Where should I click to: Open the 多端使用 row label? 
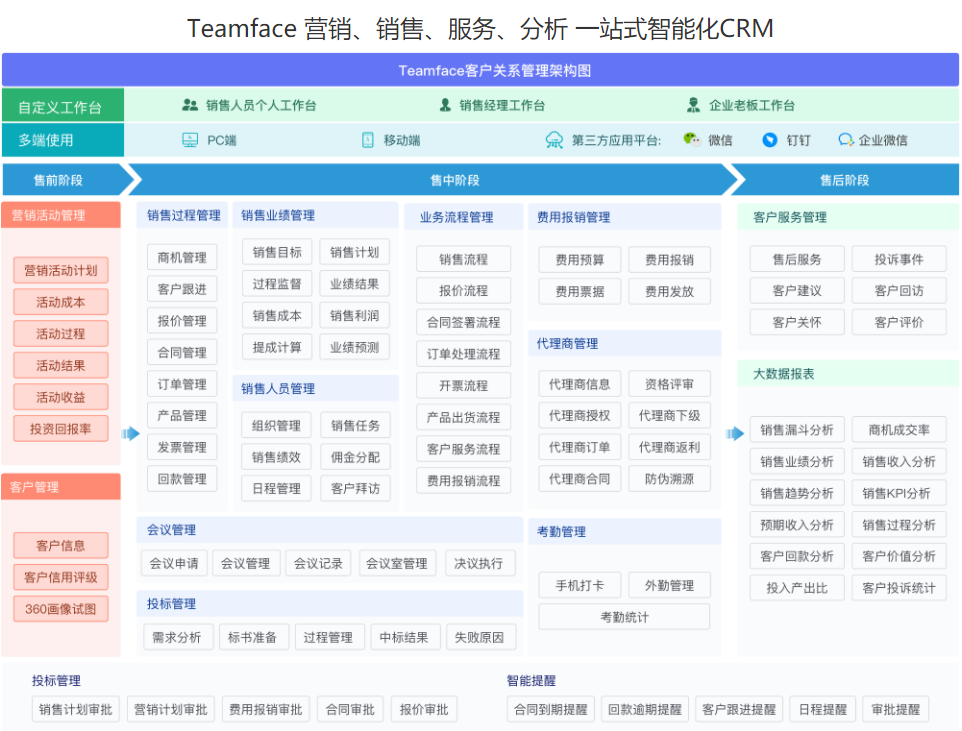coord(62,140)
